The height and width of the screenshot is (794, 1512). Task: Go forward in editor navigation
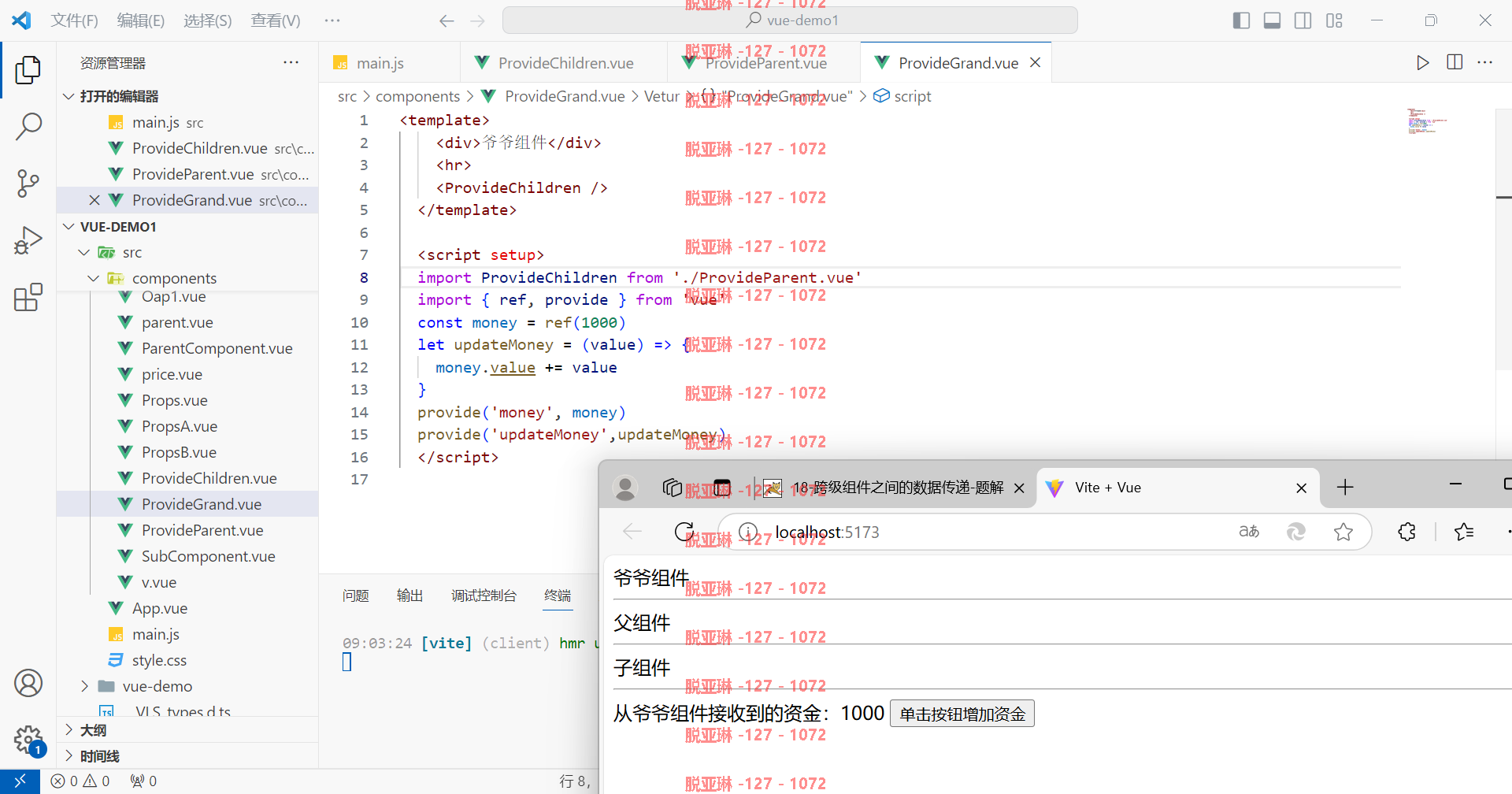[477, 21]
